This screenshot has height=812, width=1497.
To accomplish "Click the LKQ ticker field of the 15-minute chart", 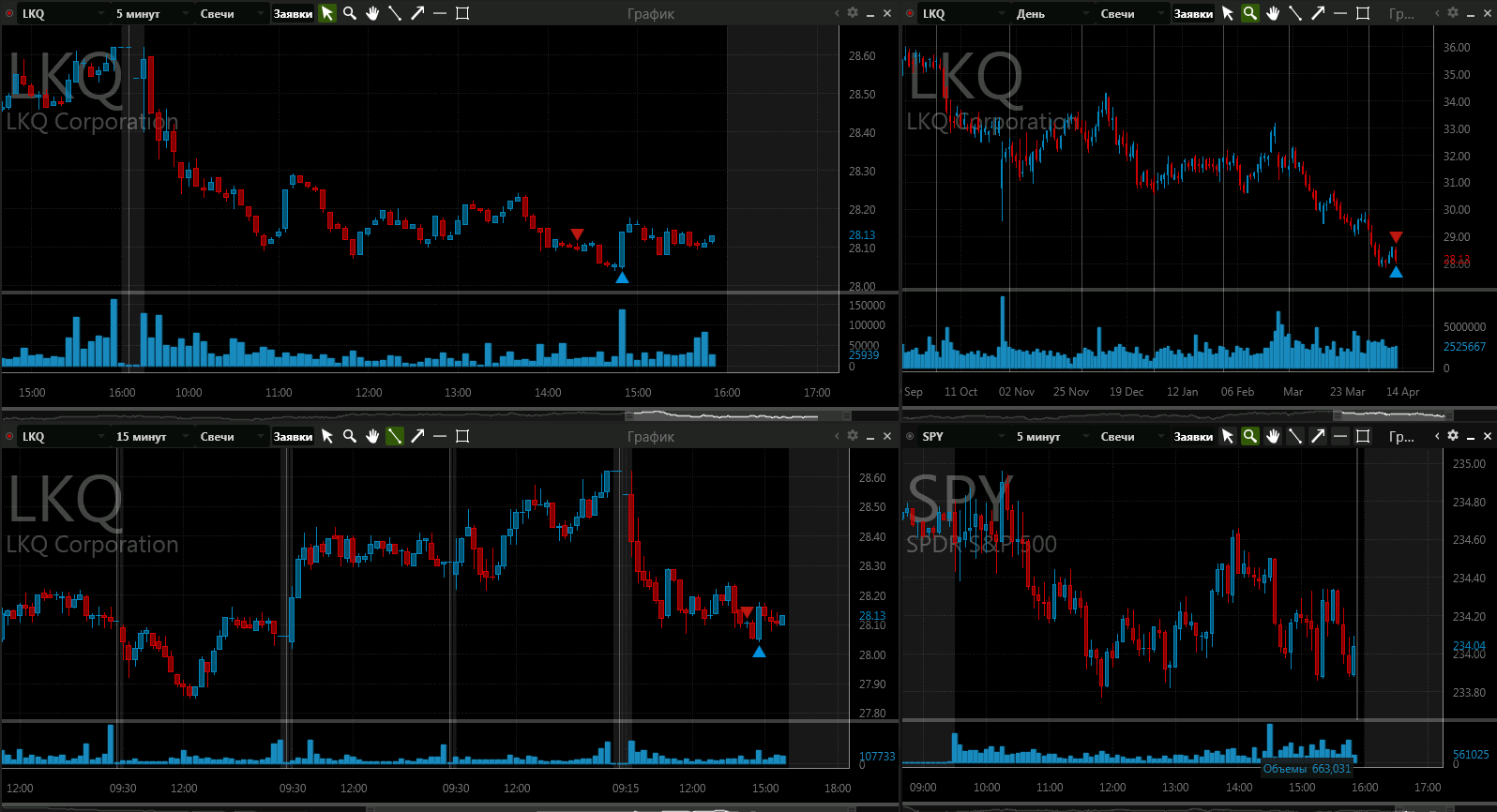I will (x=62, y=437).
